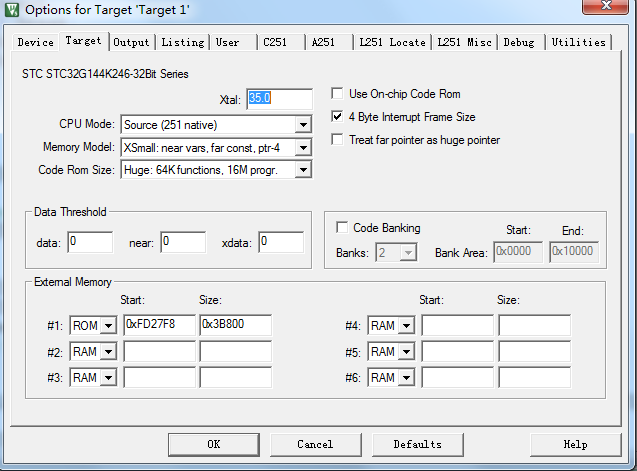Open the Memory Model dropdown
The height and width of the screenshot is (471, 637).
303,148
